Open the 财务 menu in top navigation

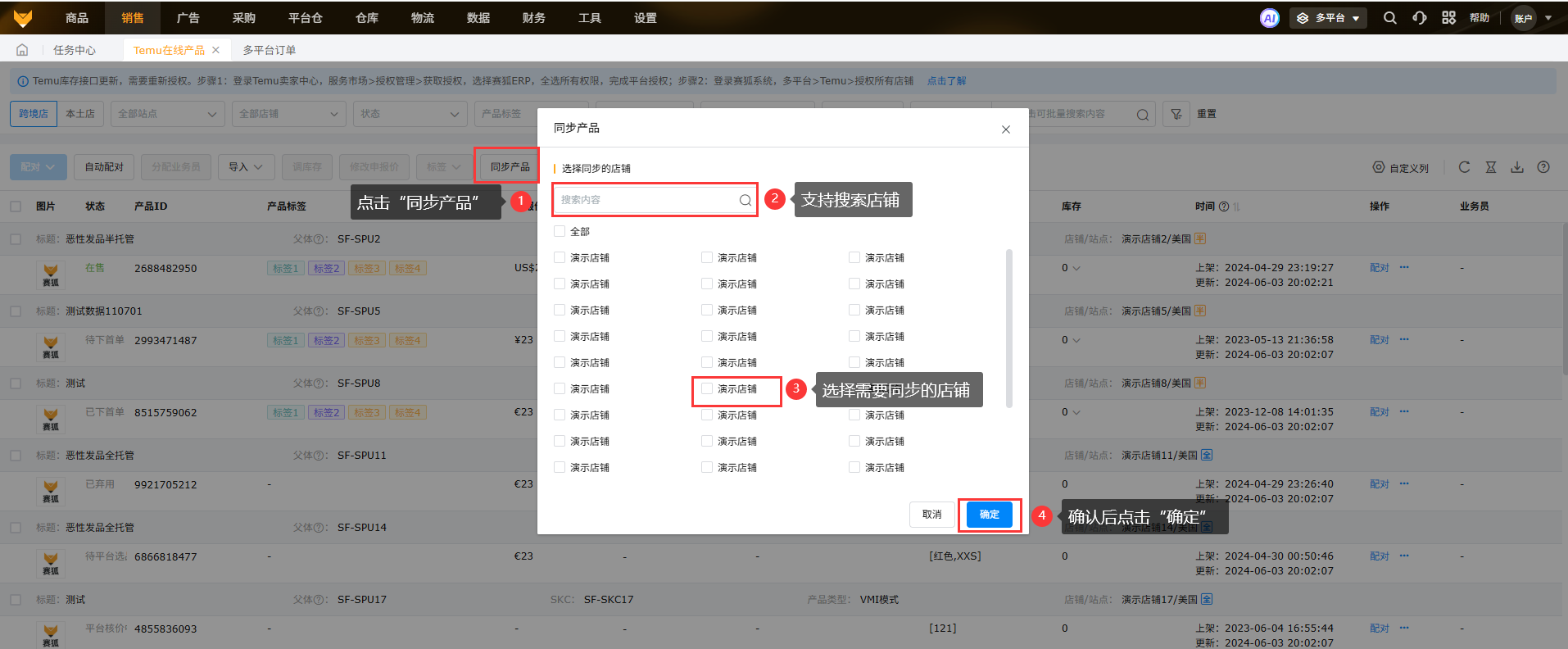click(x=533, y=18)
